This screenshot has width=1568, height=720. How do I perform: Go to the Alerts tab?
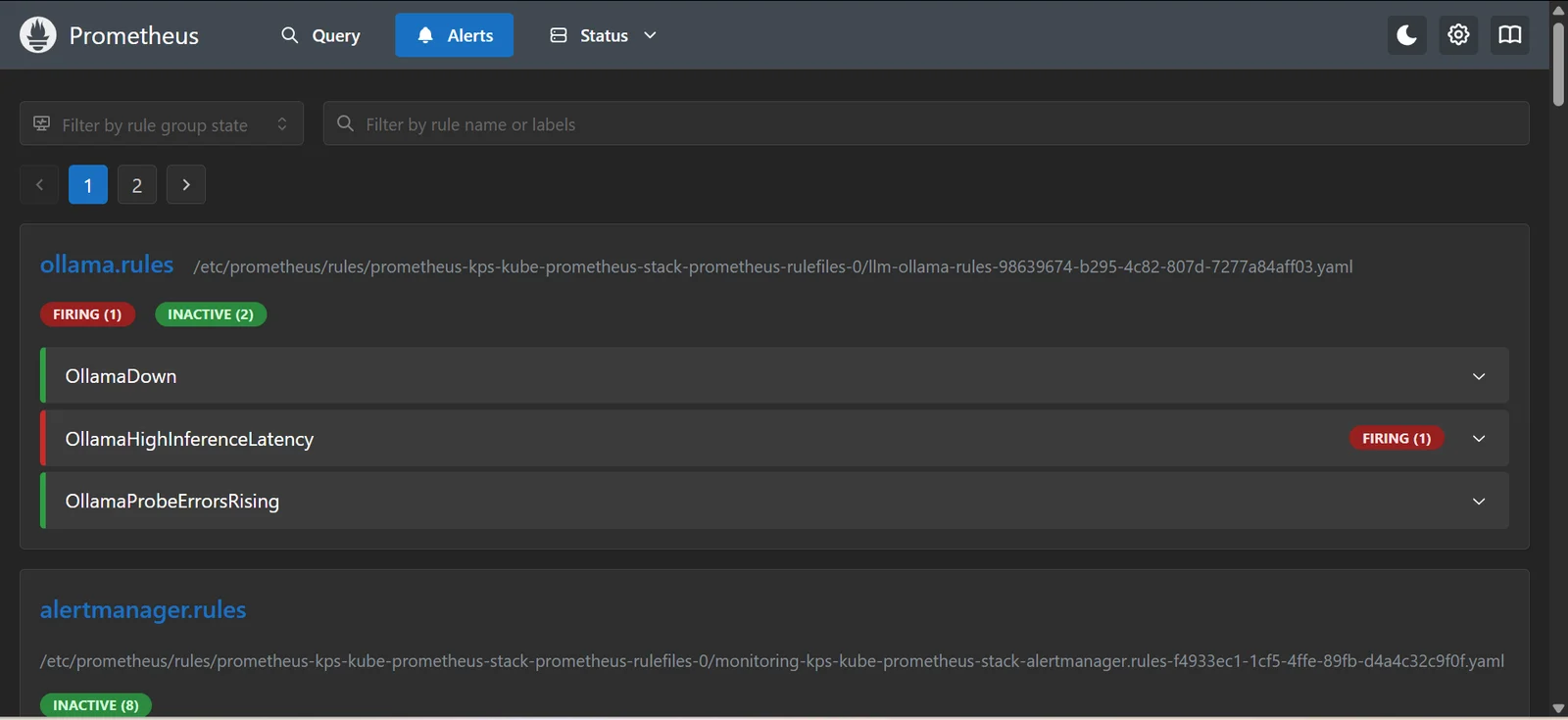(x=455, y=35)
